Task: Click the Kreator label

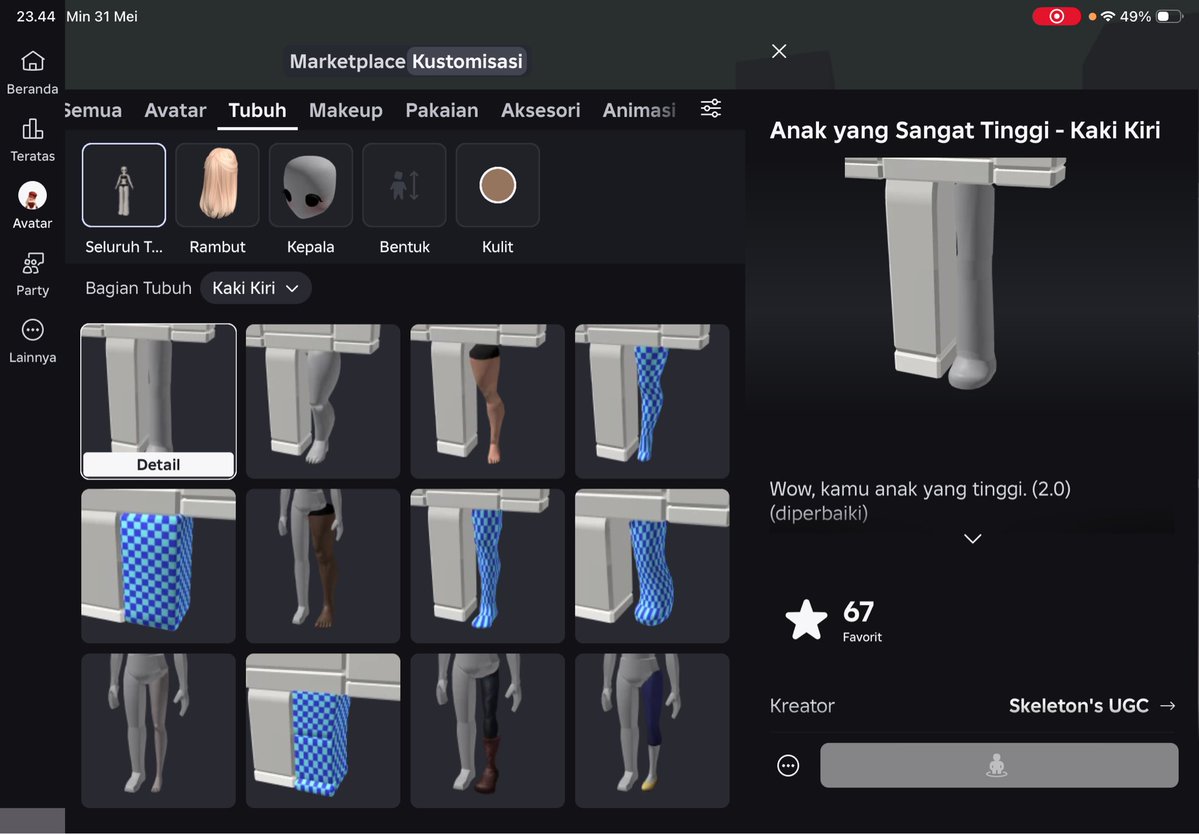Action: (802, 706)
